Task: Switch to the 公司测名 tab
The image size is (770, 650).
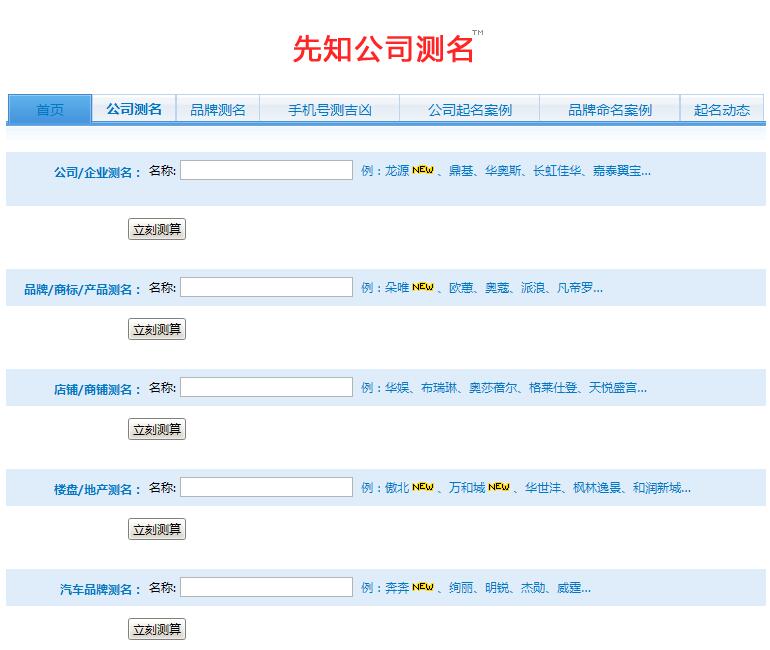Action: coord(134,109)
